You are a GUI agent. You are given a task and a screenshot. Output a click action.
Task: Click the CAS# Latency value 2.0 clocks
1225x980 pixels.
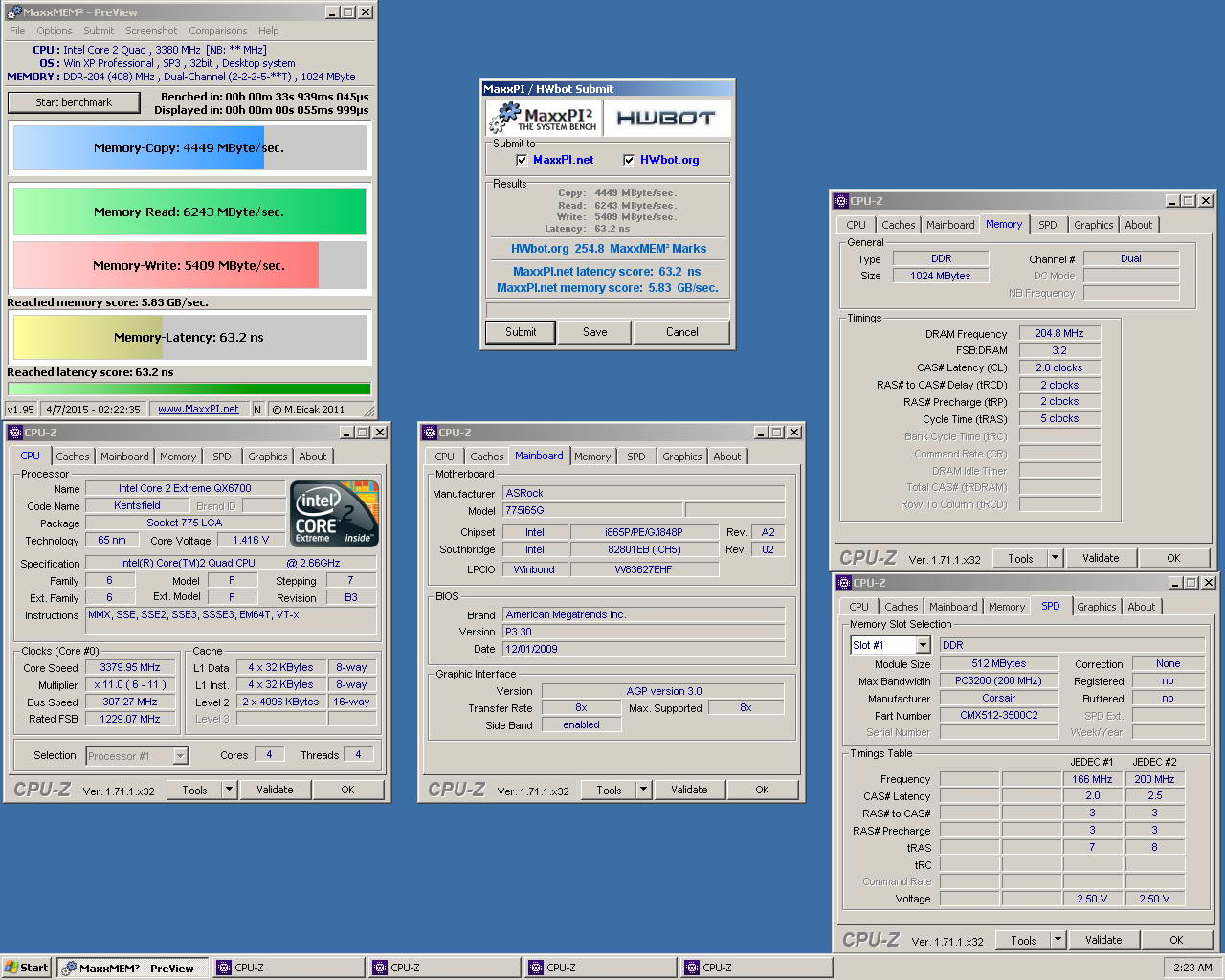(1059, 367)
